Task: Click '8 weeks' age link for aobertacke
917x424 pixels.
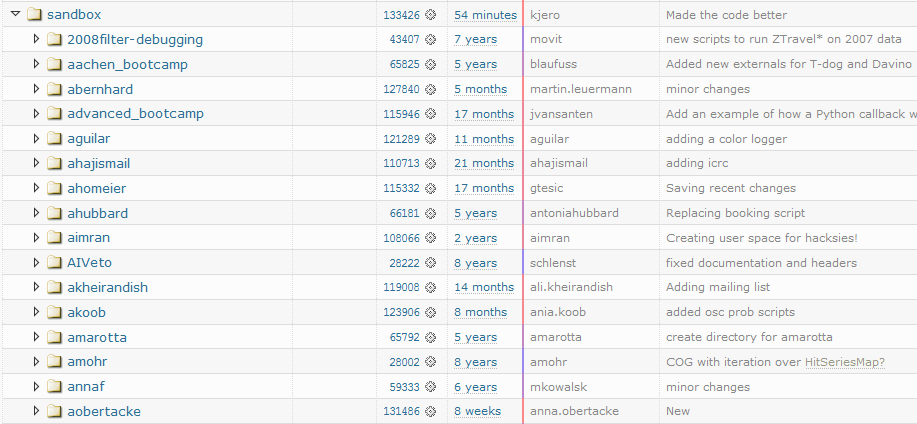Action: (477, 412)
